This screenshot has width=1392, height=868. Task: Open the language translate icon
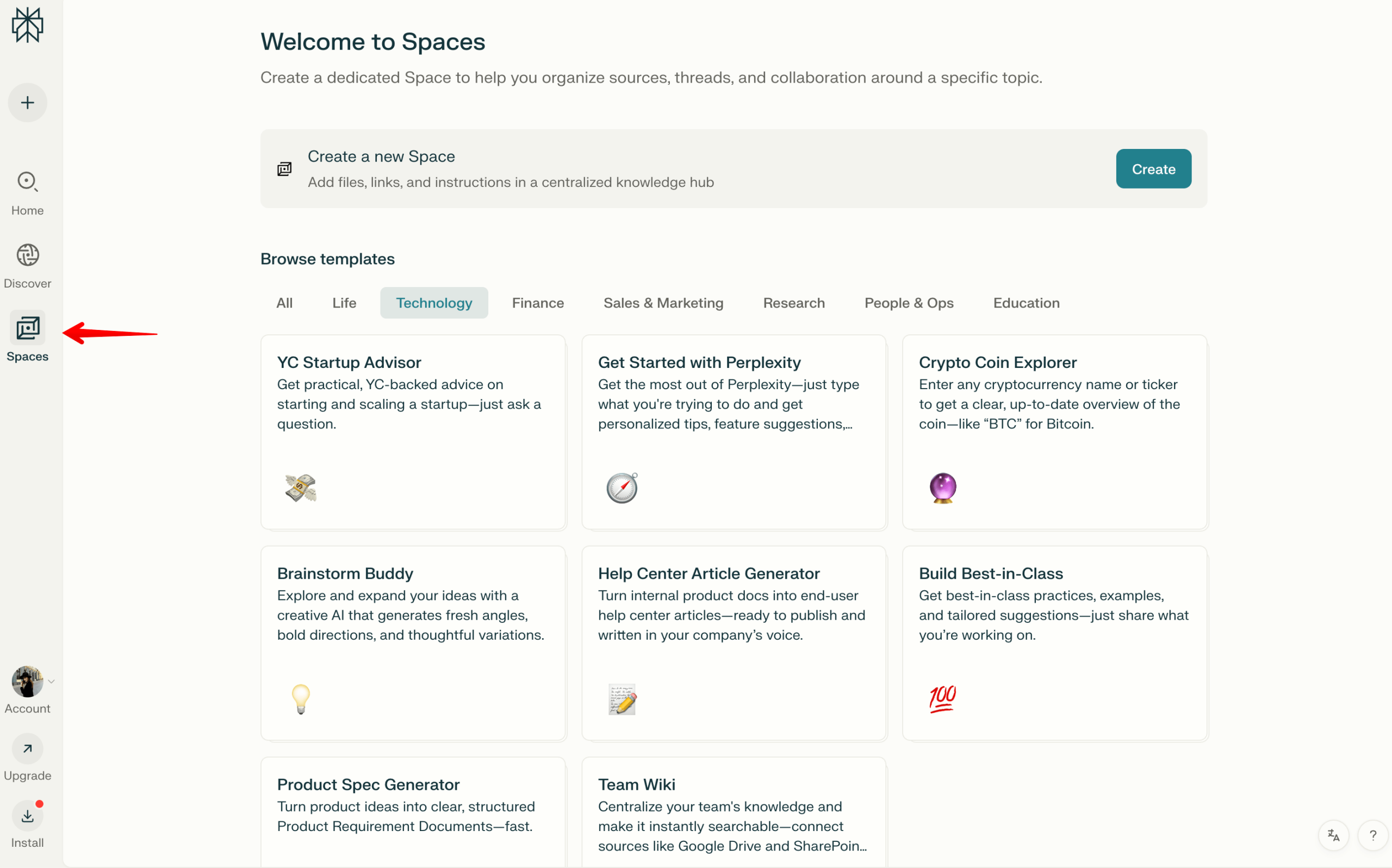(1333, 835)
